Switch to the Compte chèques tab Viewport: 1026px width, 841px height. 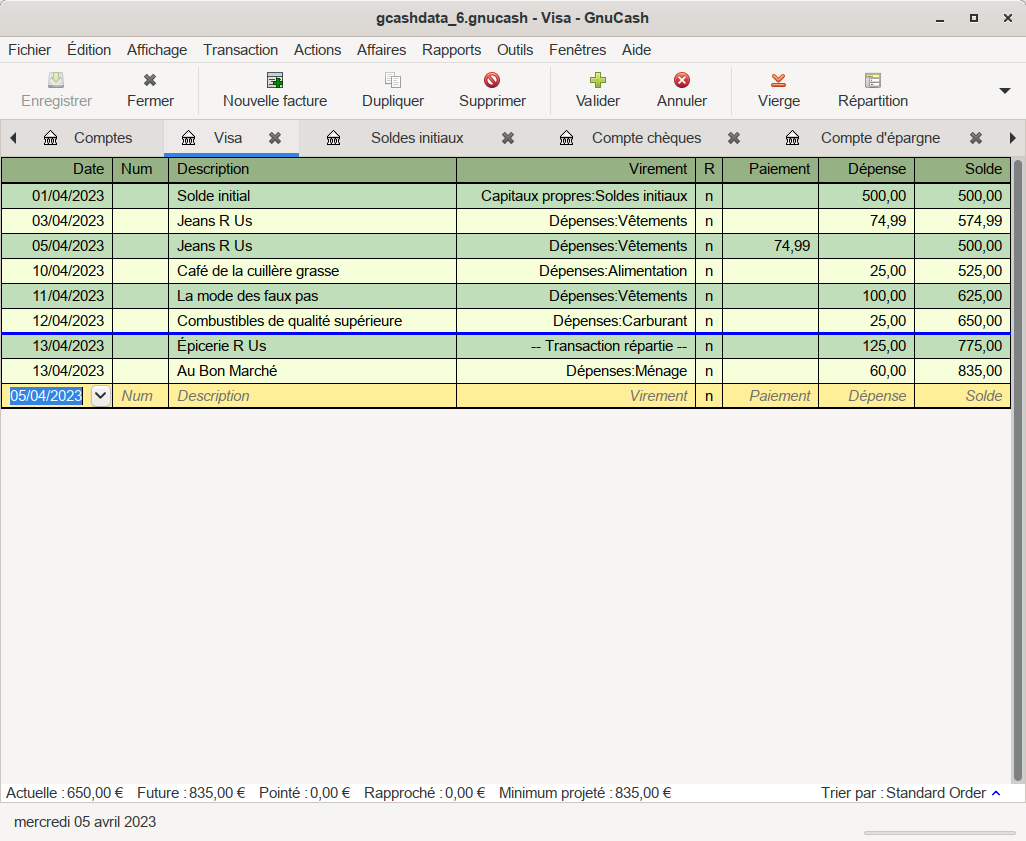coord(646,138)
